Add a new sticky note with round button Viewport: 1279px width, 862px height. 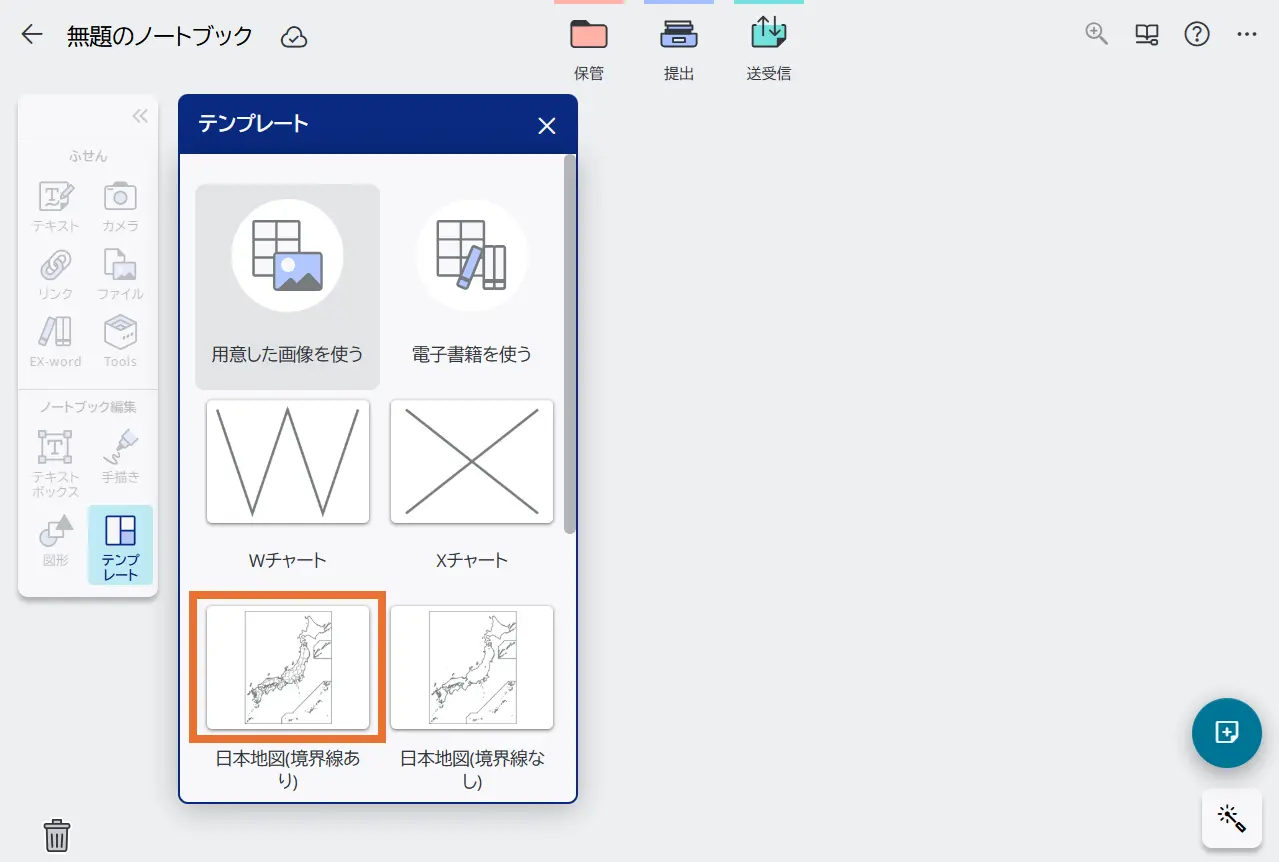tap(1227, 733)
